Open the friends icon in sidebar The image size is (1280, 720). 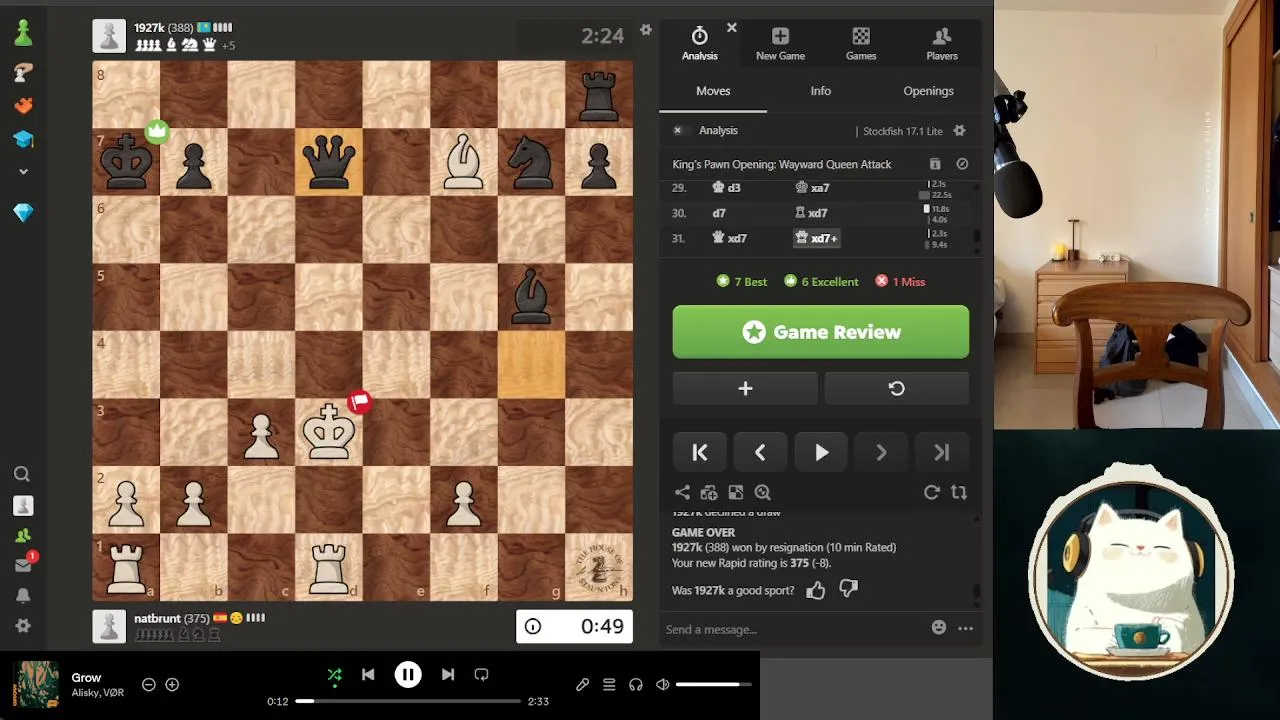click(x=22, y=536)
